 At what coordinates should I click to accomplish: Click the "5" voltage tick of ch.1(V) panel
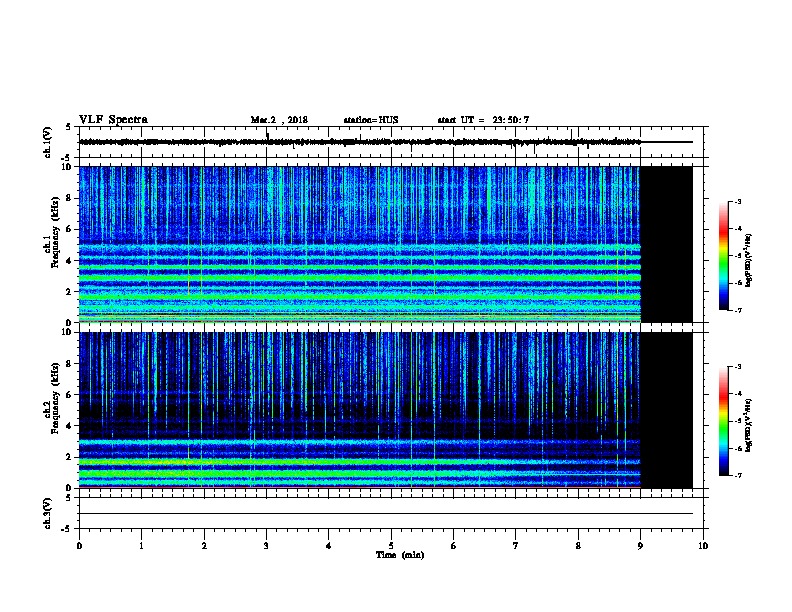point(69,127)
